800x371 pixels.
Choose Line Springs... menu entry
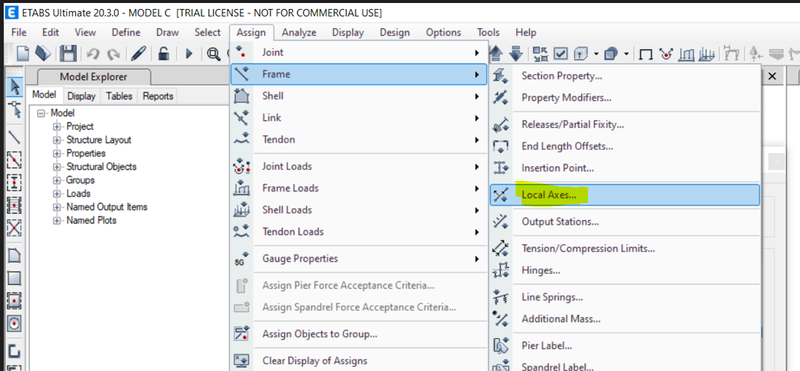pyautogui.click(x=624, y=297)
